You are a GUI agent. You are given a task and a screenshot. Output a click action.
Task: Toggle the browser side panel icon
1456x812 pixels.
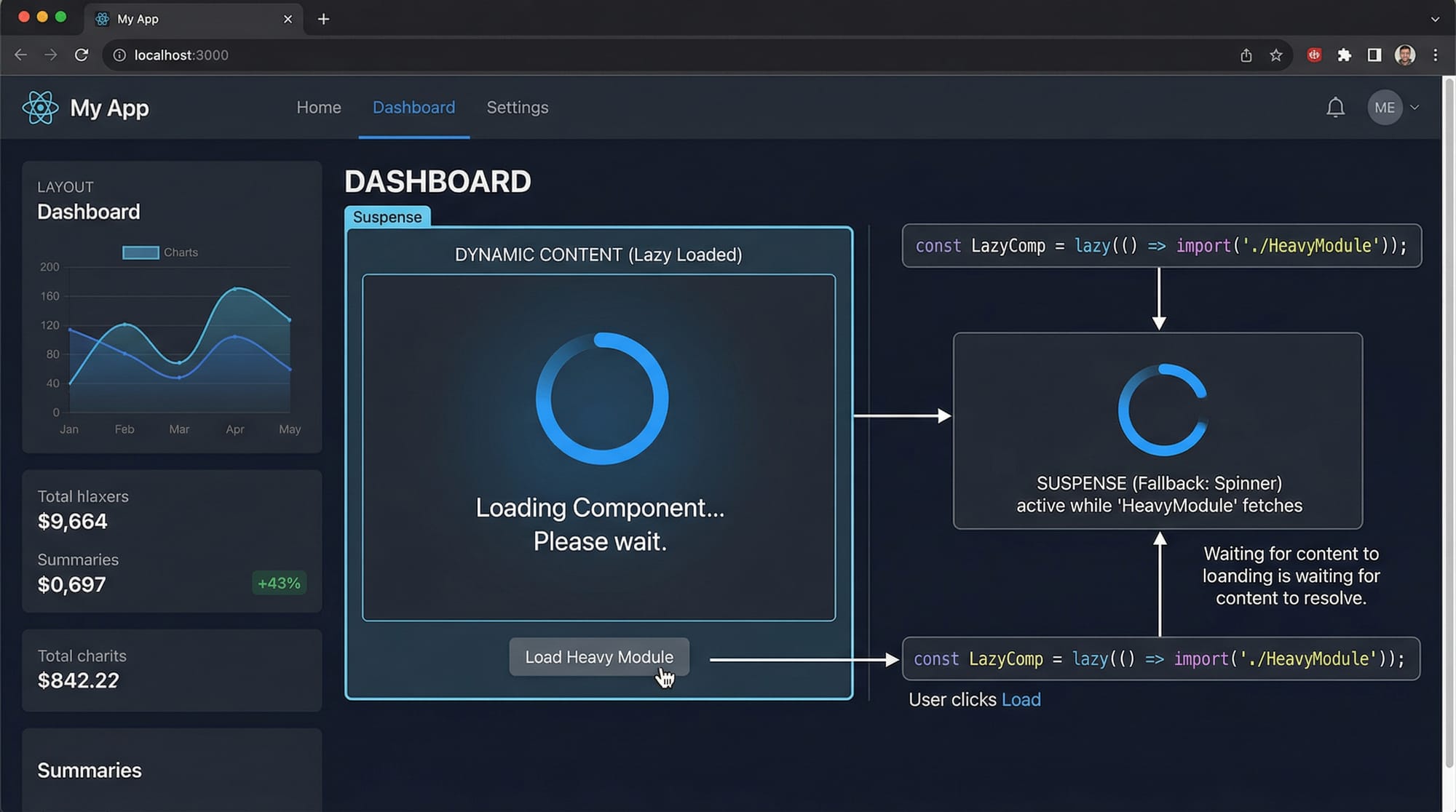(x=1374, y=55)
